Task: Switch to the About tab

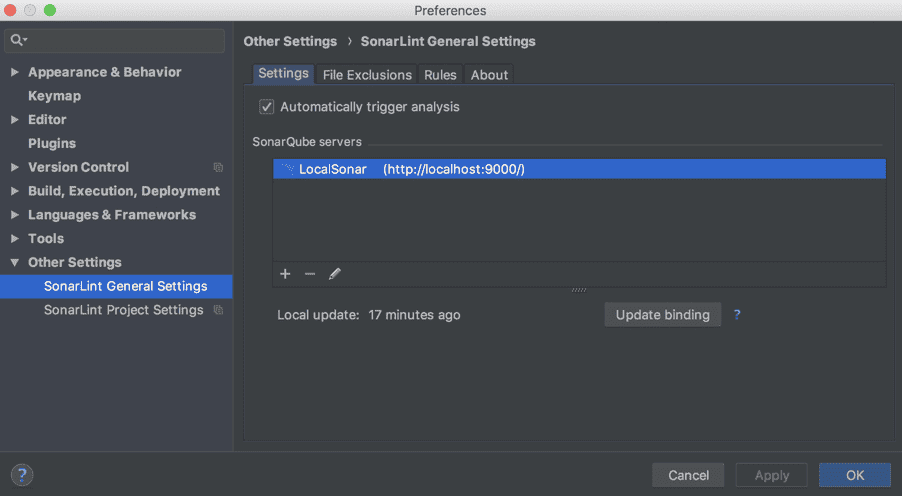Action: 489,75
